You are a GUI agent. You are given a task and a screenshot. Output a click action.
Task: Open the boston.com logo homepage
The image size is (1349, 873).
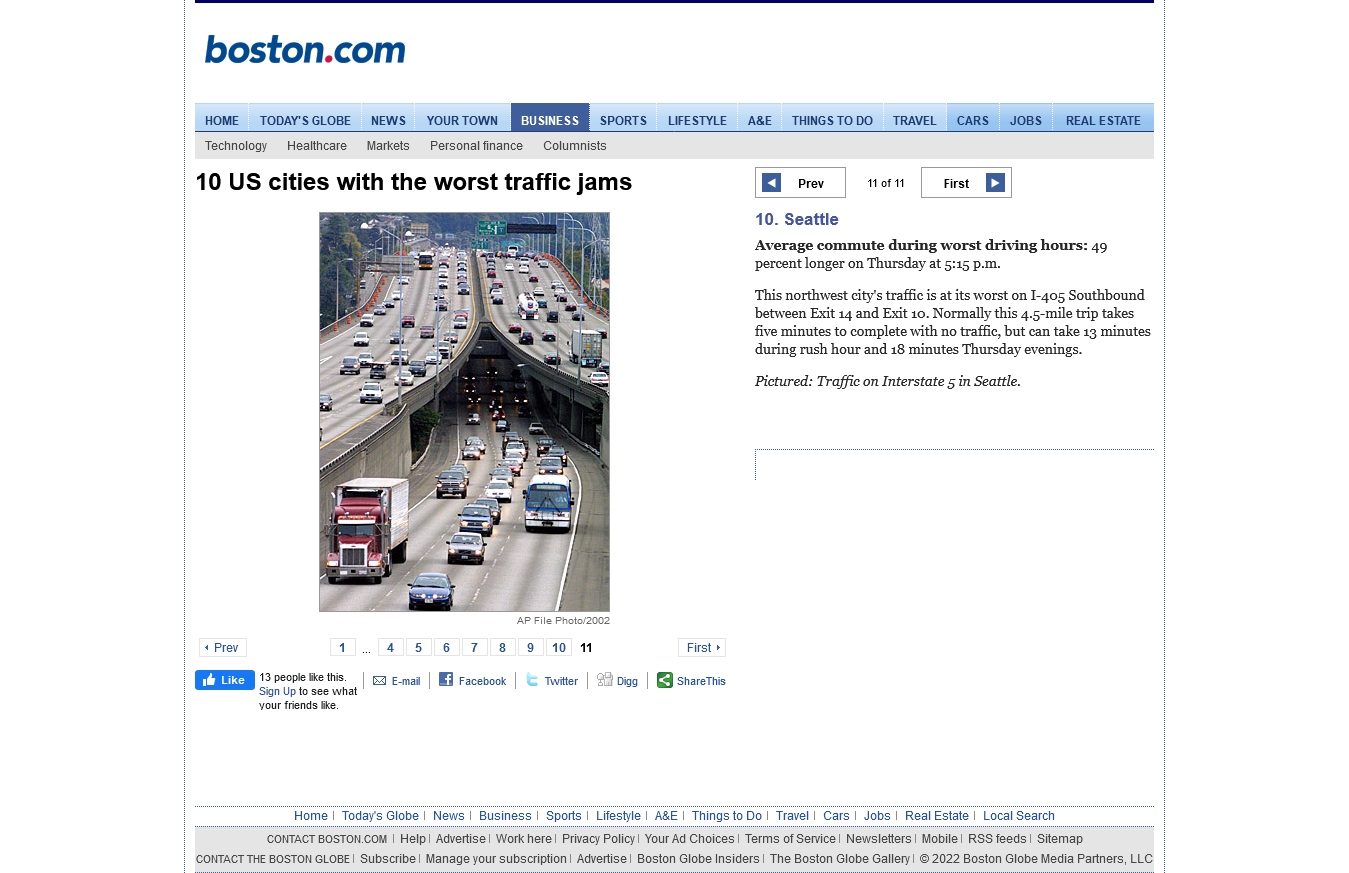click(x=305, y=50)
